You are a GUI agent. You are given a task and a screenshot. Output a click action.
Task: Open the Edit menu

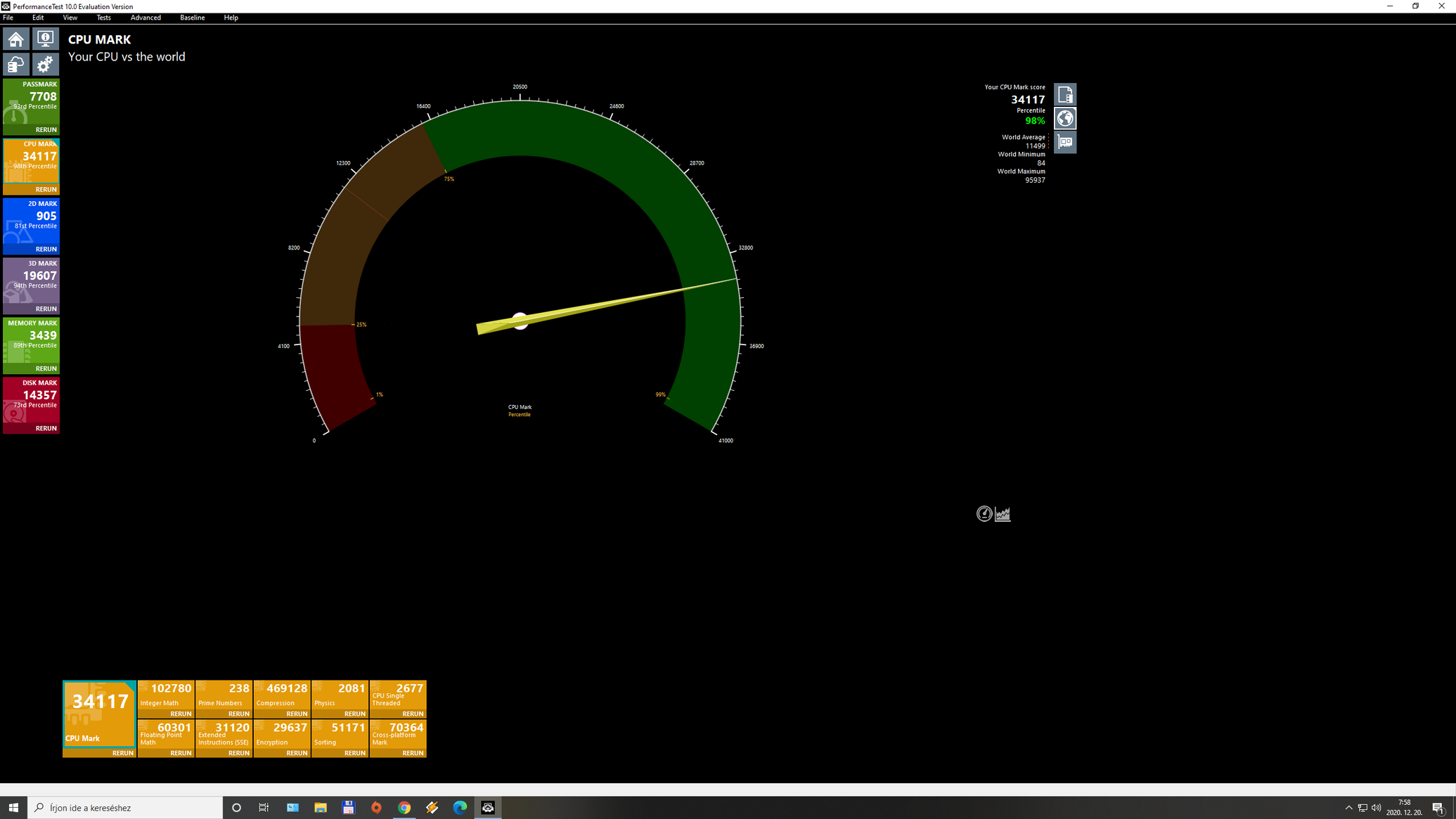[38, 18]
